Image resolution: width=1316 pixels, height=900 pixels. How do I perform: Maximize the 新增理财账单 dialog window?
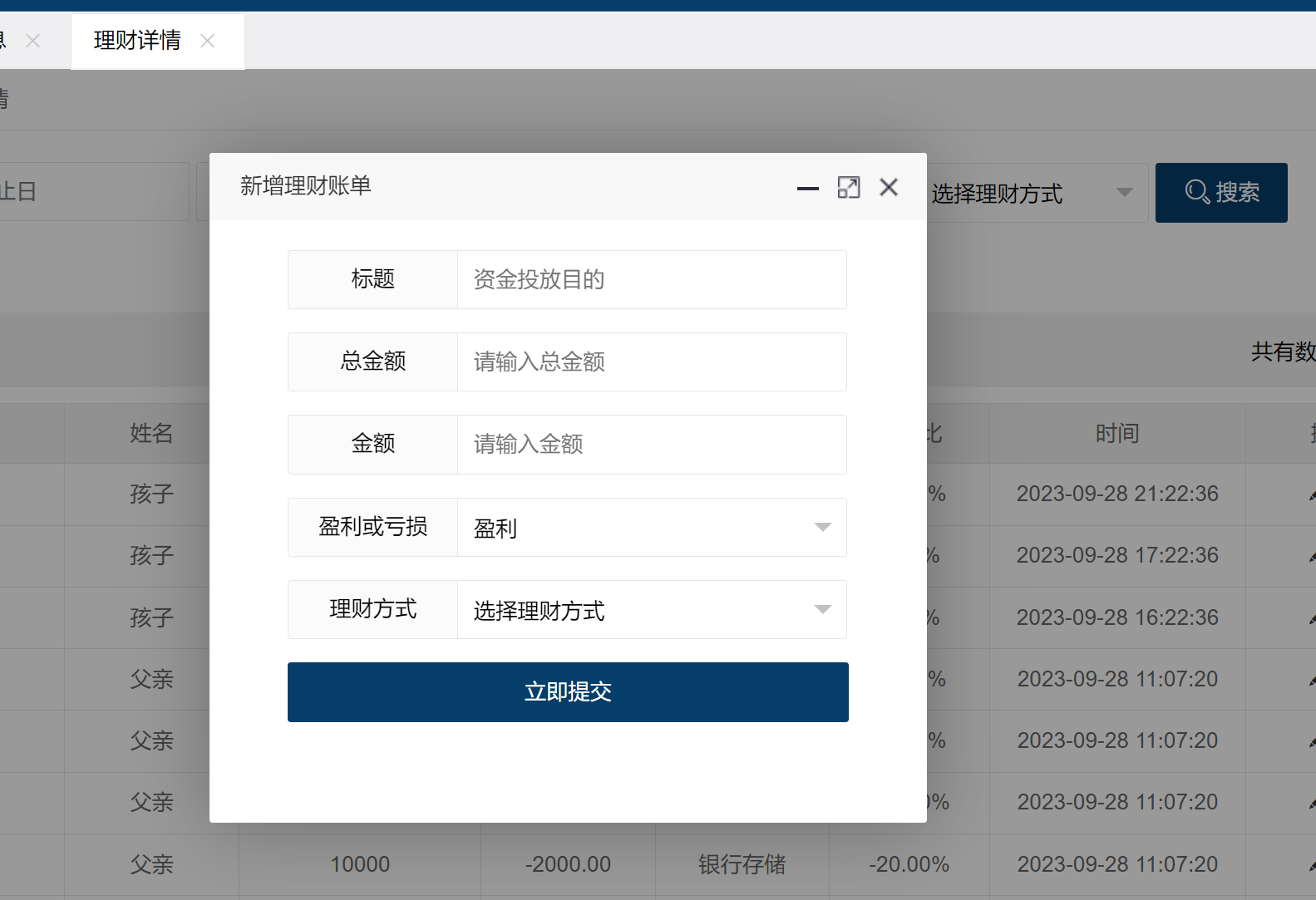pos(848,188)
